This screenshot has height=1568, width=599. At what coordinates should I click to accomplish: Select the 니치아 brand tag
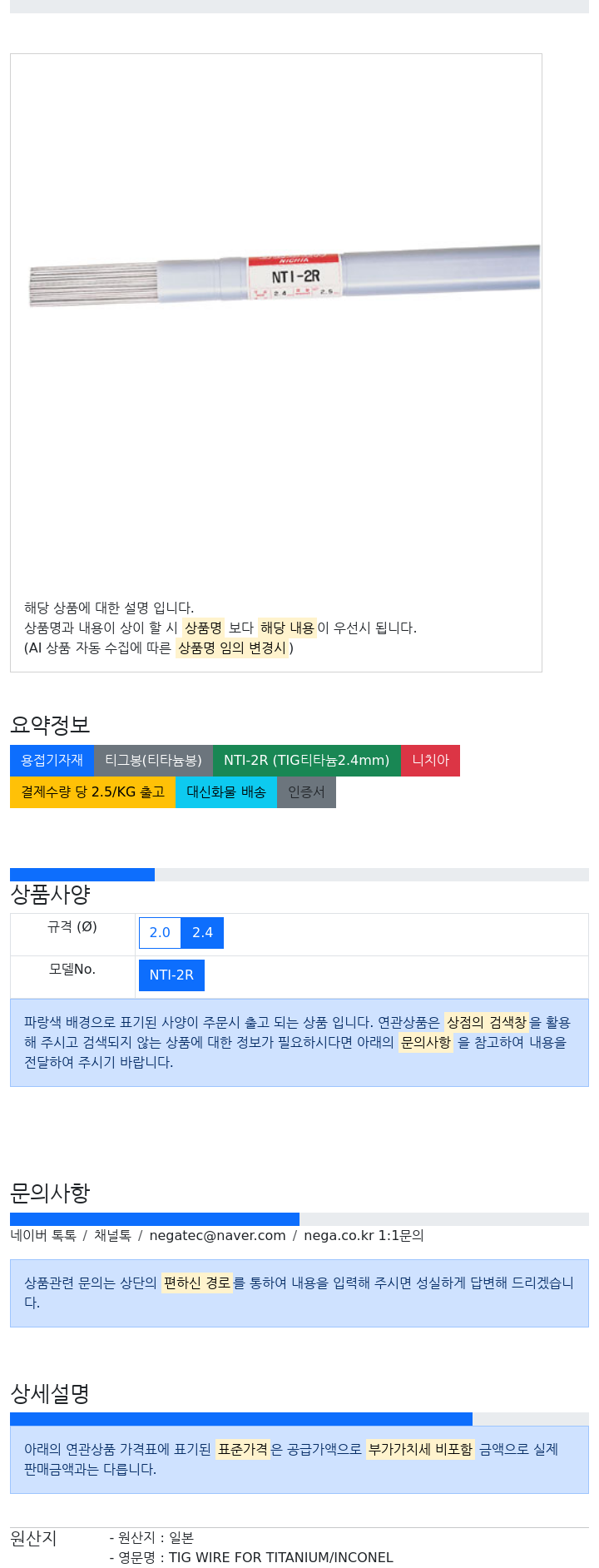tap(430, 761)
